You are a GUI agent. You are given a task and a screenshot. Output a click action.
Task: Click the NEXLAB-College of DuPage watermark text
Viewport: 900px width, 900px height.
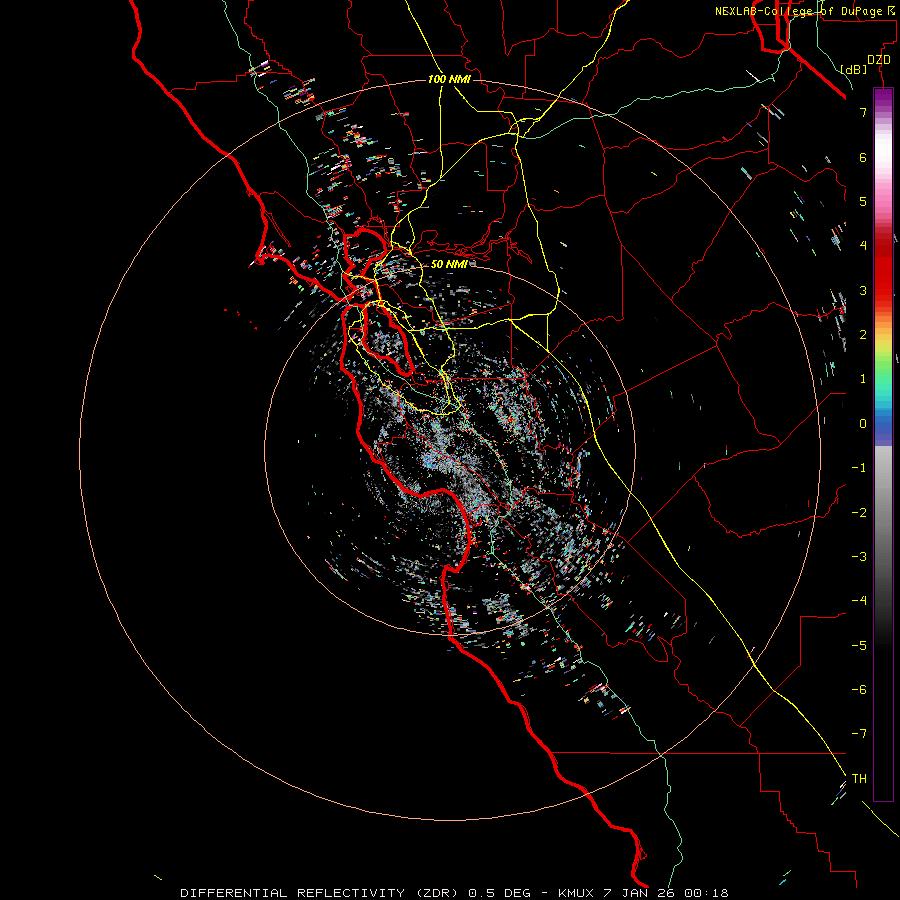[804, 11]
